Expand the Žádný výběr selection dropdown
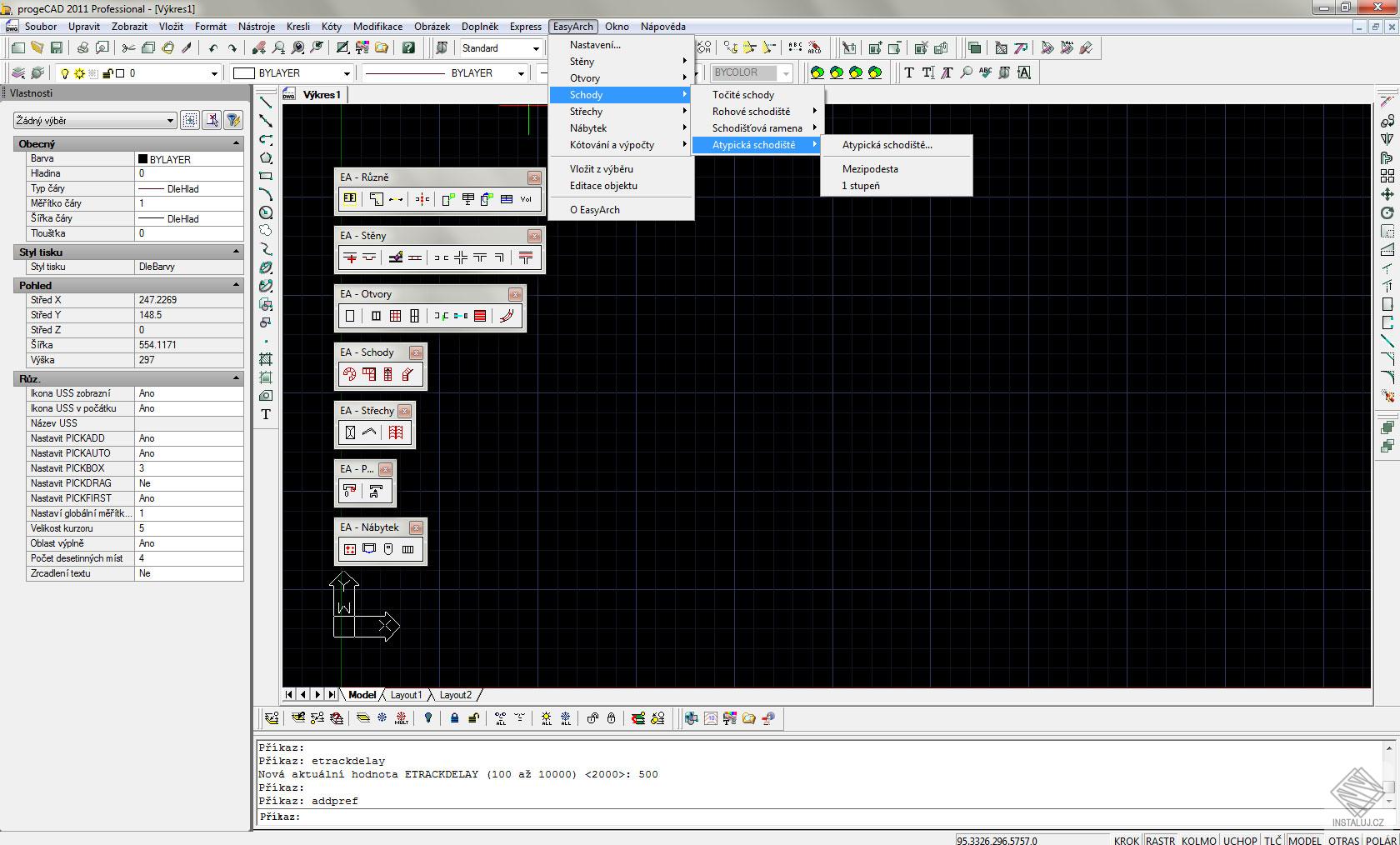The image size is (1400, 845). (x=171, y=120)
